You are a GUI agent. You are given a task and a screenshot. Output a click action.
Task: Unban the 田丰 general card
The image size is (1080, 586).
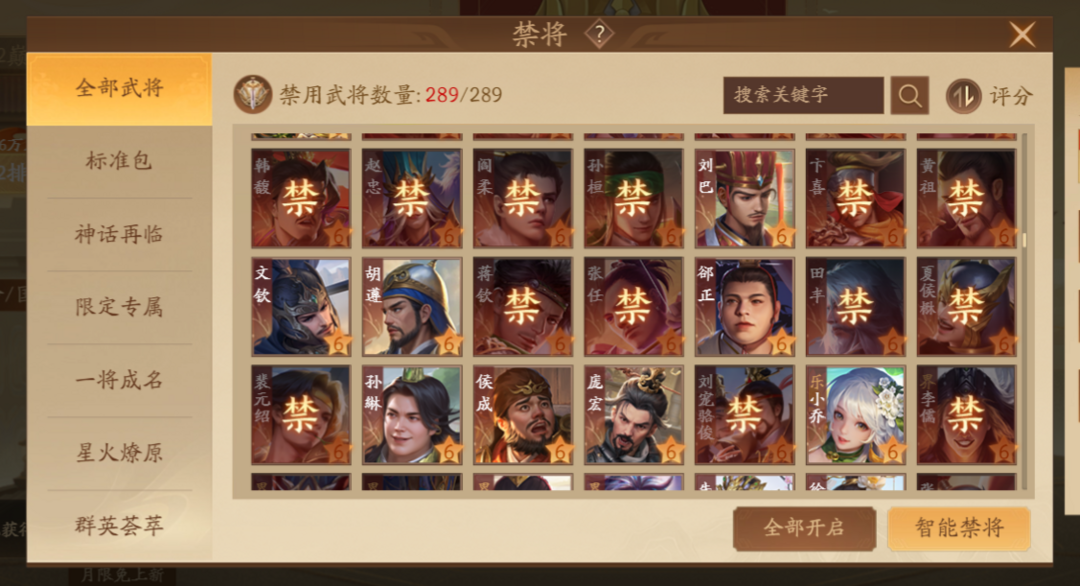pyautogui.click(x=855, y=306)
